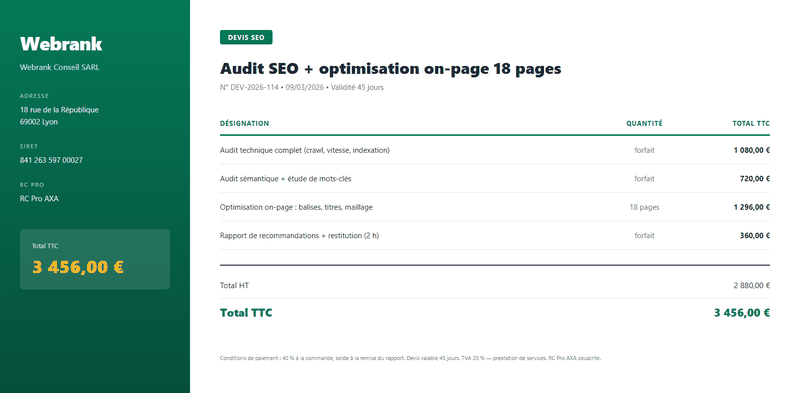
Task: Select quote number and validity line
Action: [x=302, y=87]
